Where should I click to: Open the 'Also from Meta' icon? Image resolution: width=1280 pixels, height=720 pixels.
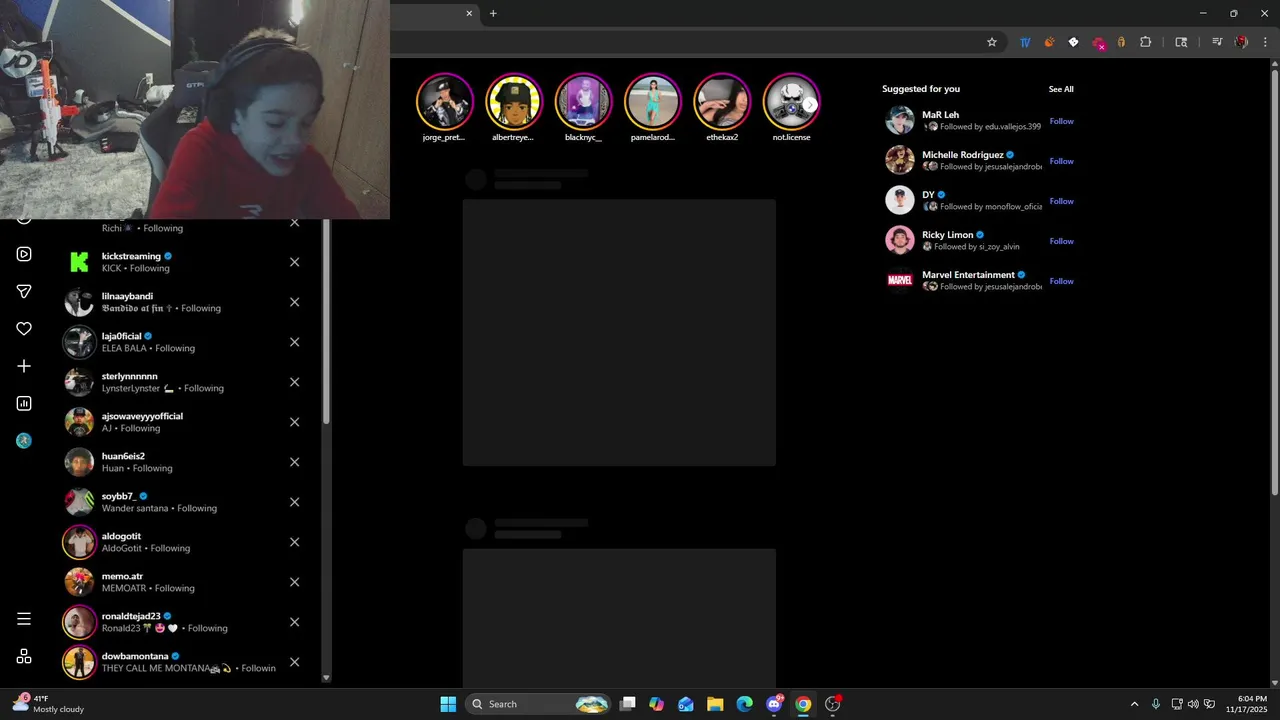pyautogui.click(x=24, y=656)
